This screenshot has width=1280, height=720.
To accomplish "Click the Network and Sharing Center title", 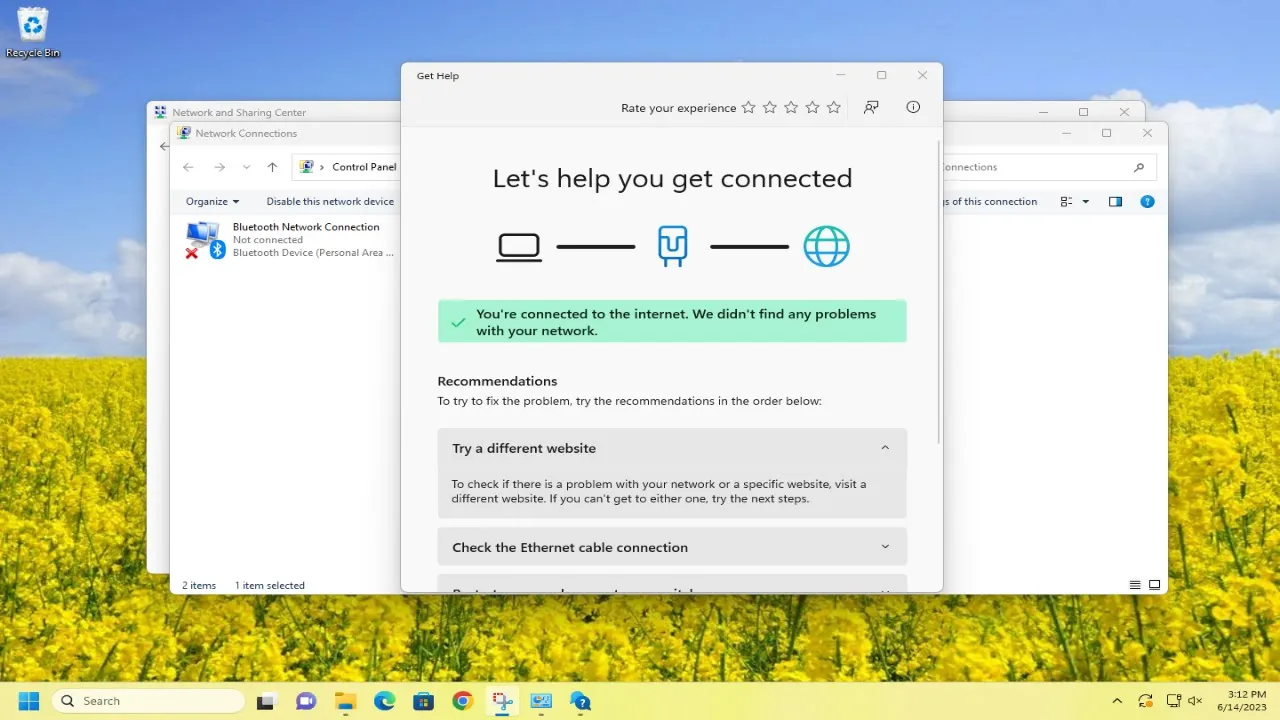I will pos(239,112).
